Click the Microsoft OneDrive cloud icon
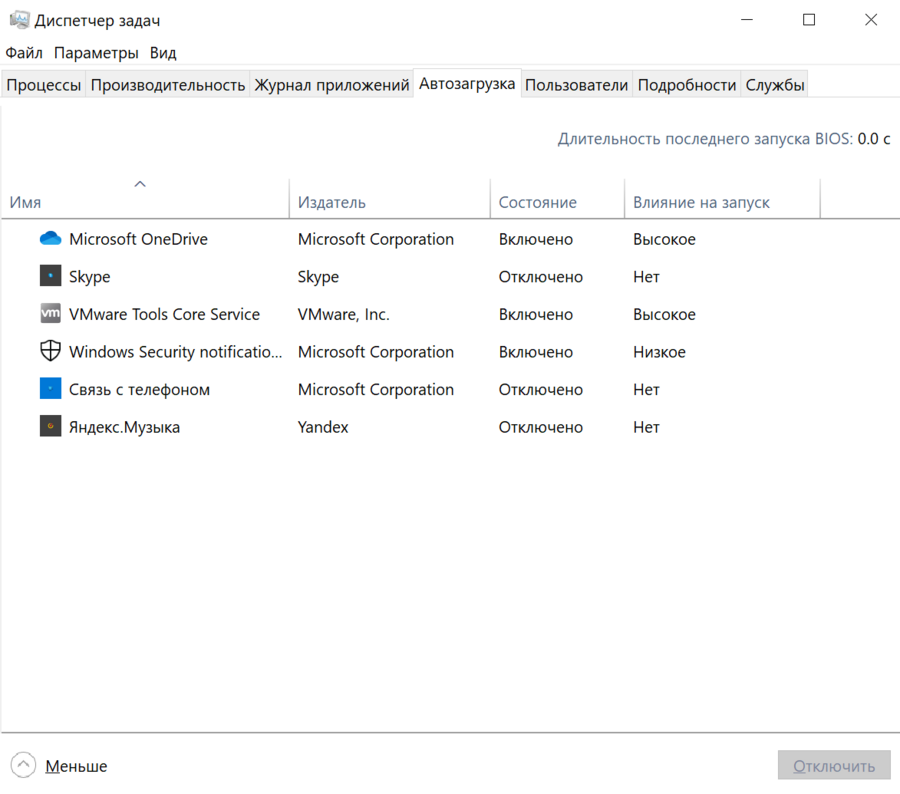 [50, 239]
